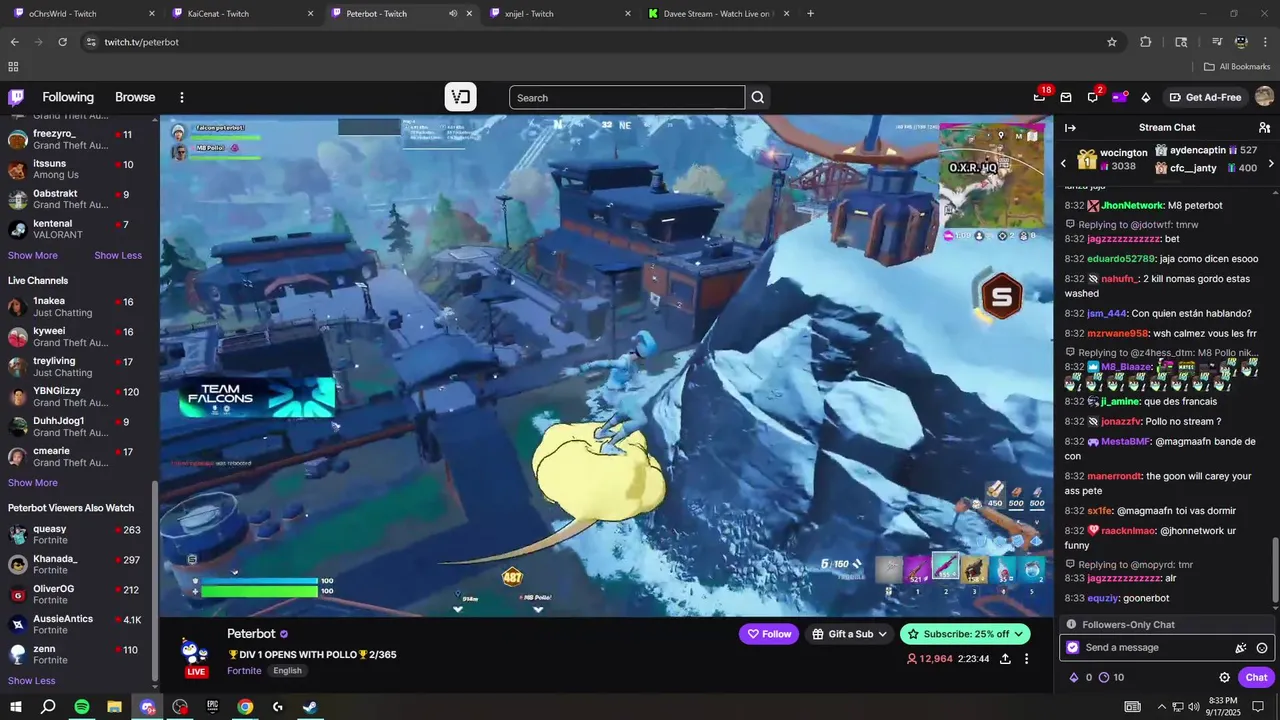
Task: Open Epic Games Launcher from taskbar
Action: [x=213, y=707]
